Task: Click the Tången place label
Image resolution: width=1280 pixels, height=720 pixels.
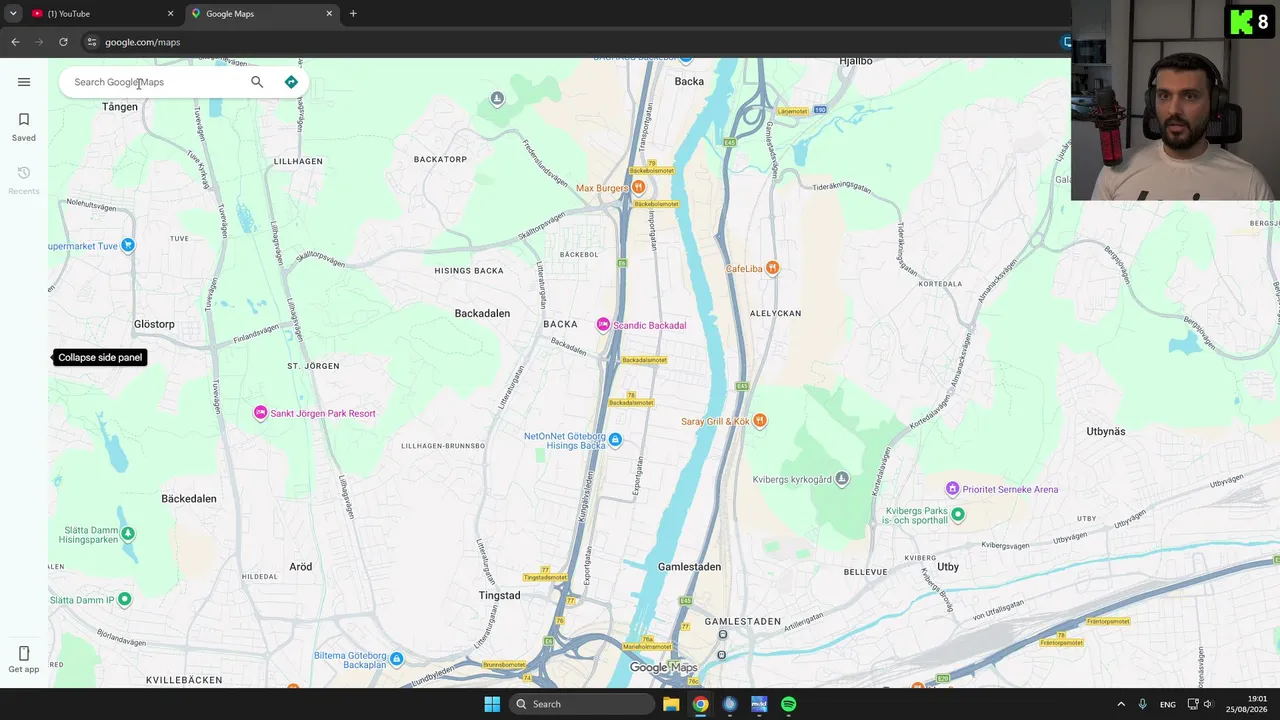Action: click(x=120, y=107)
